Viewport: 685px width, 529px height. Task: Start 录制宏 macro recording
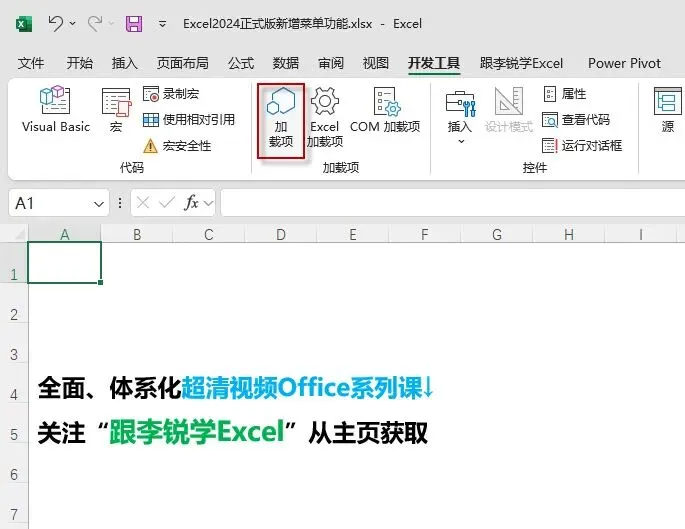171,93
